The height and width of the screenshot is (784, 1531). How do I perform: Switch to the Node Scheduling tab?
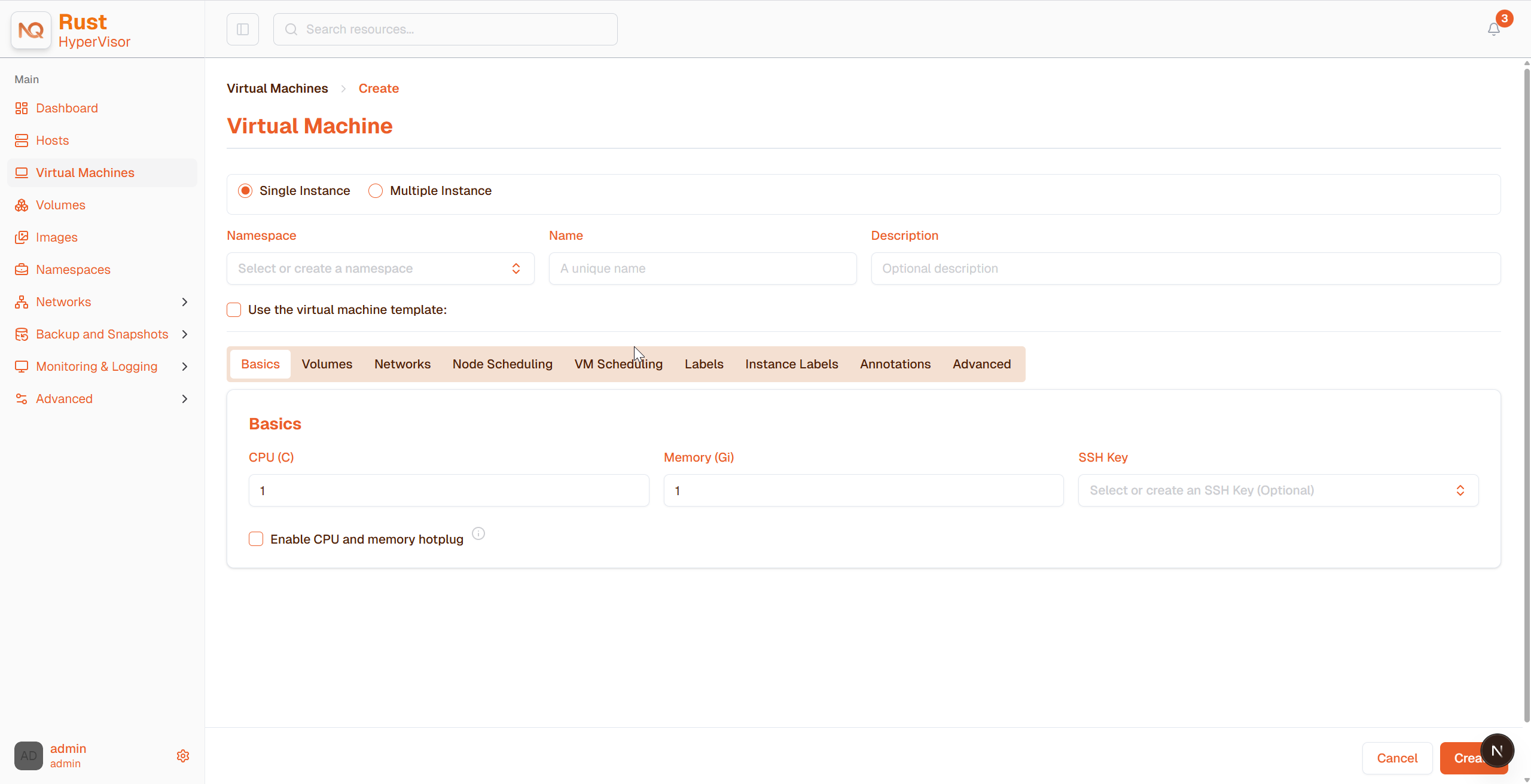coord(502,364)
